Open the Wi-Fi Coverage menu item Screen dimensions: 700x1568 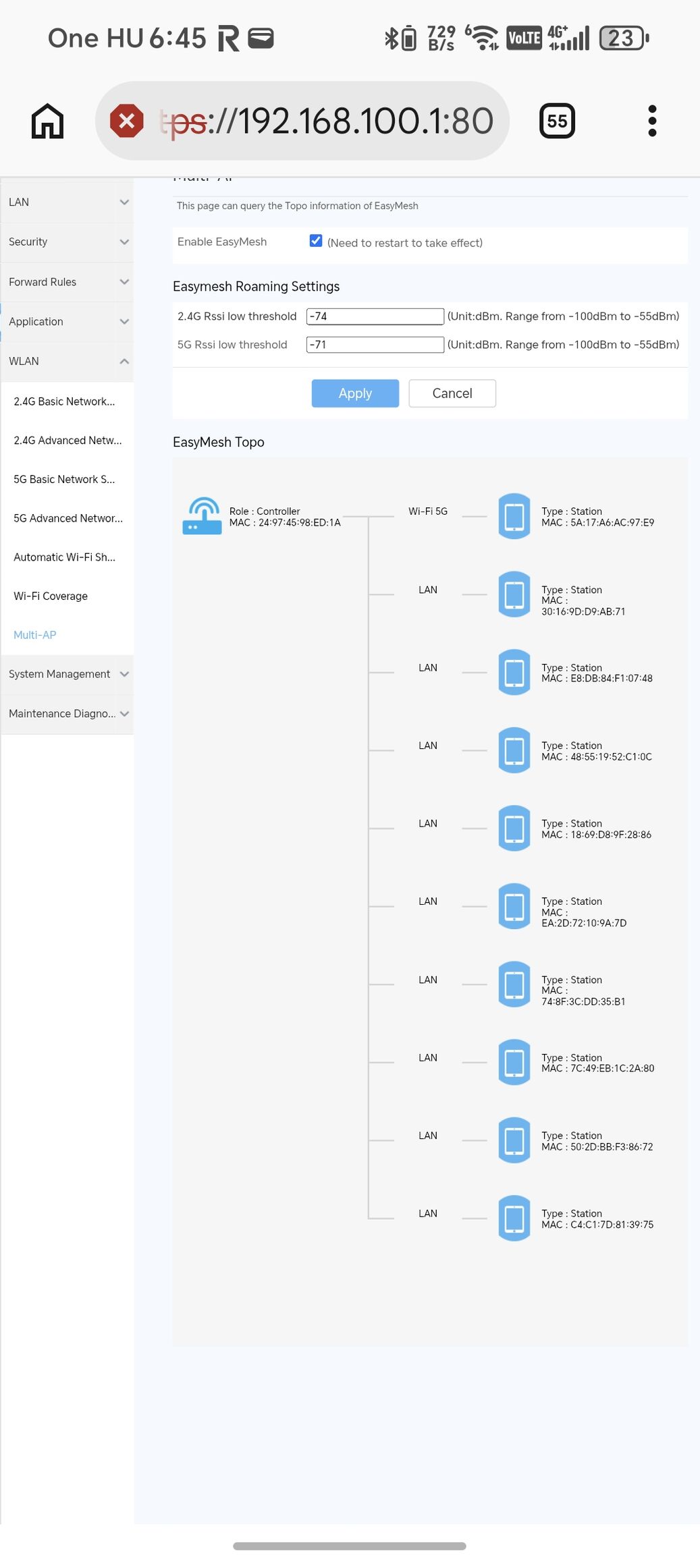point(51,596)
